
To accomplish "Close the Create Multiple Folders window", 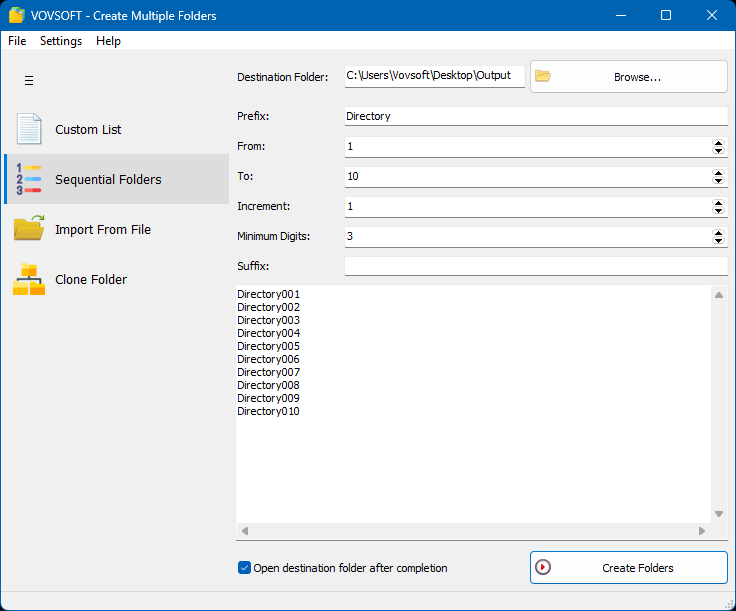I will tap(712, 15).
